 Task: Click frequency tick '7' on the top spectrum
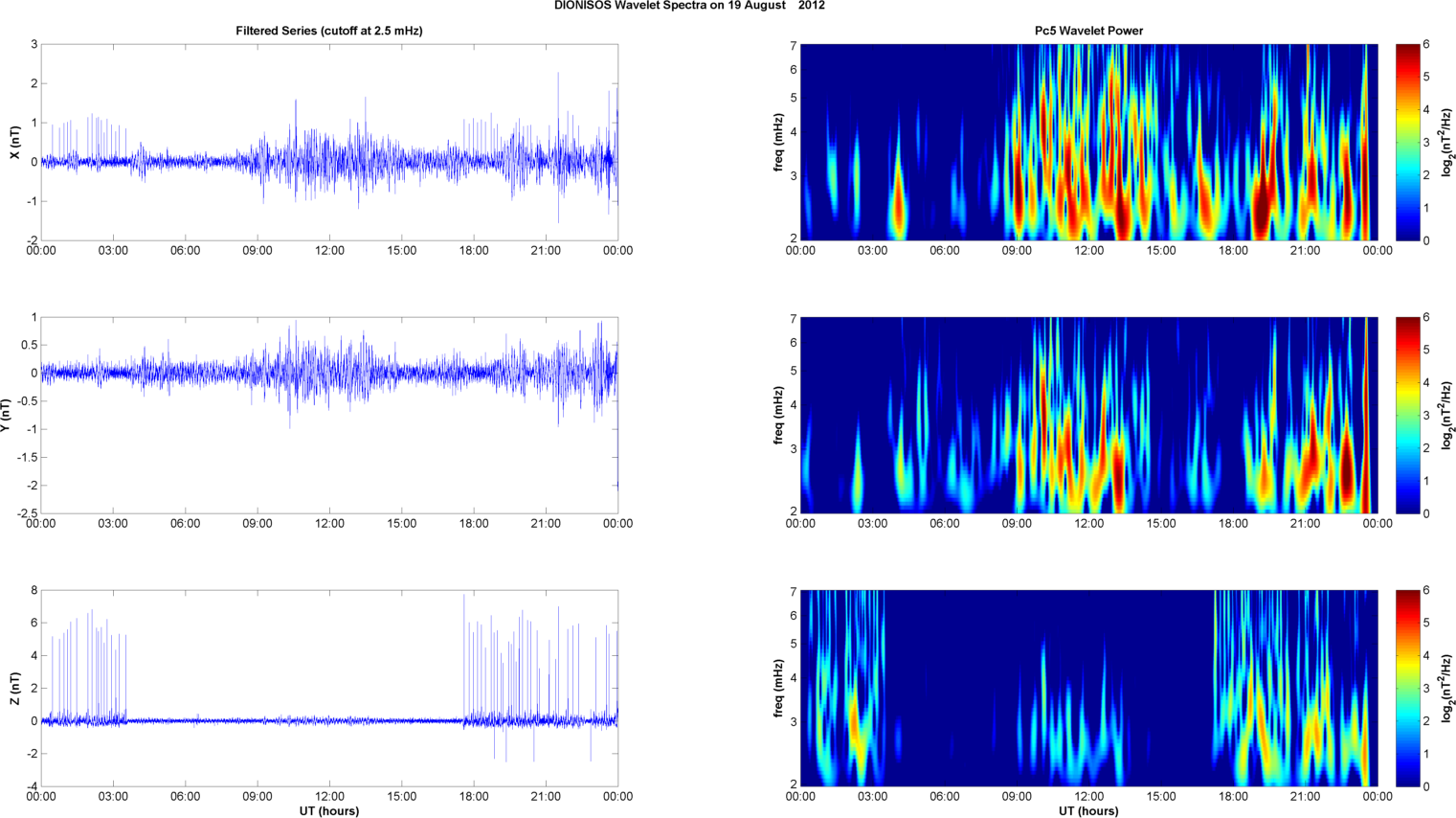click(x=794, y=46)
